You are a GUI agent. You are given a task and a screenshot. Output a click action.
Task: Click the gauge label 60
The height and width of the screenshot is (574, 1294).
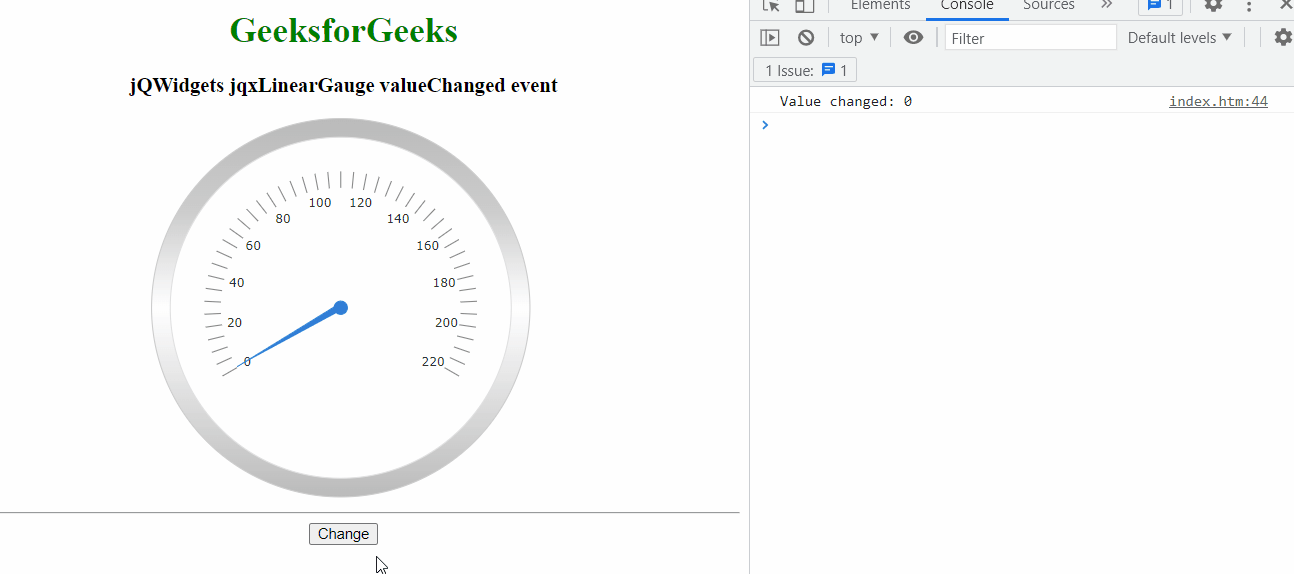point(253,246)
